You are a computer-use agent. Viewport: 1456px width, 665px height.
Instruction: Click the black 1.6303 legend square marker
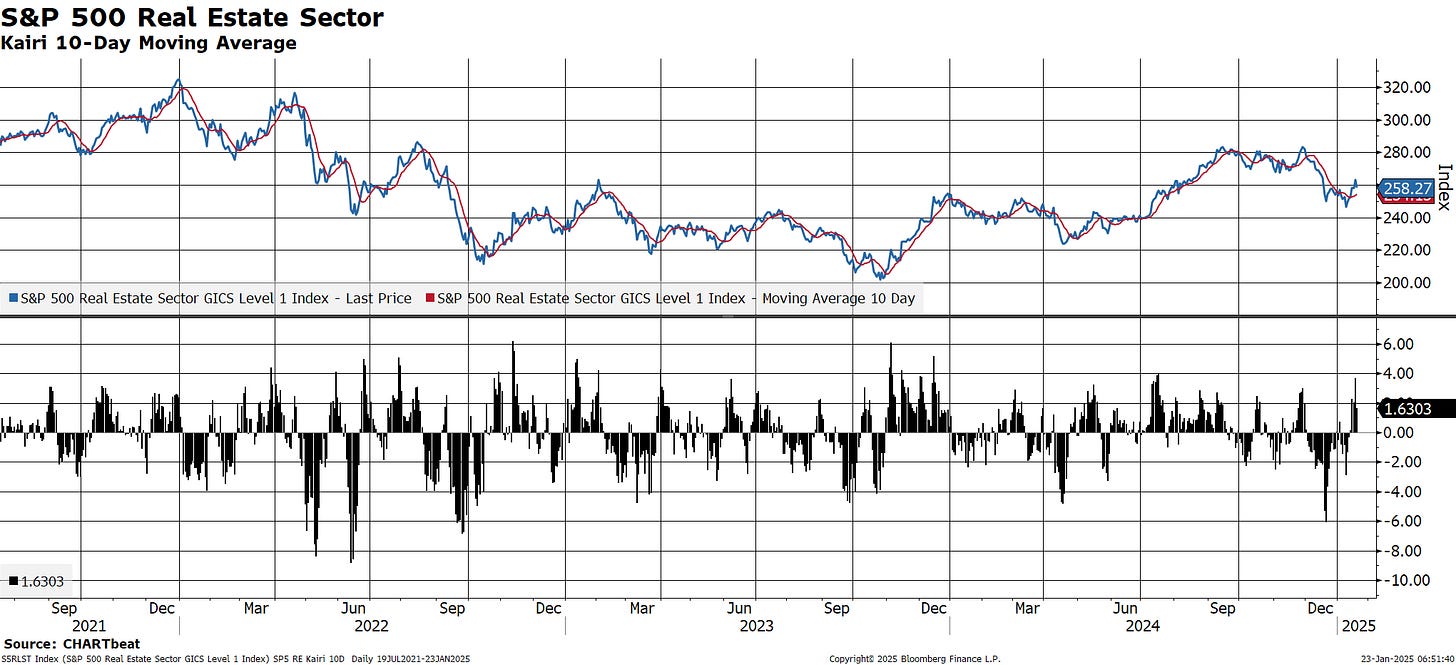click(13, 581)
